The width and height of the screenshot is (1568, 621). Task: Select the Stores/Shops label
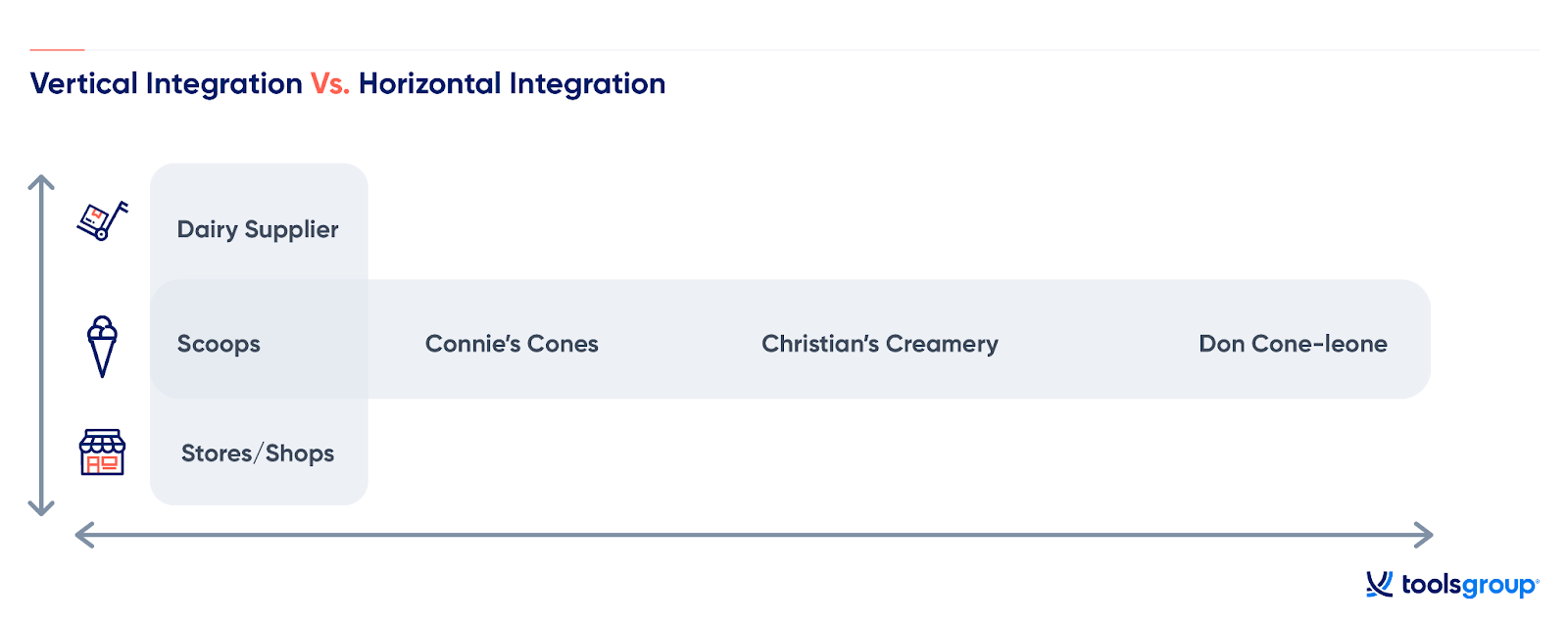[x=258, y=454]
